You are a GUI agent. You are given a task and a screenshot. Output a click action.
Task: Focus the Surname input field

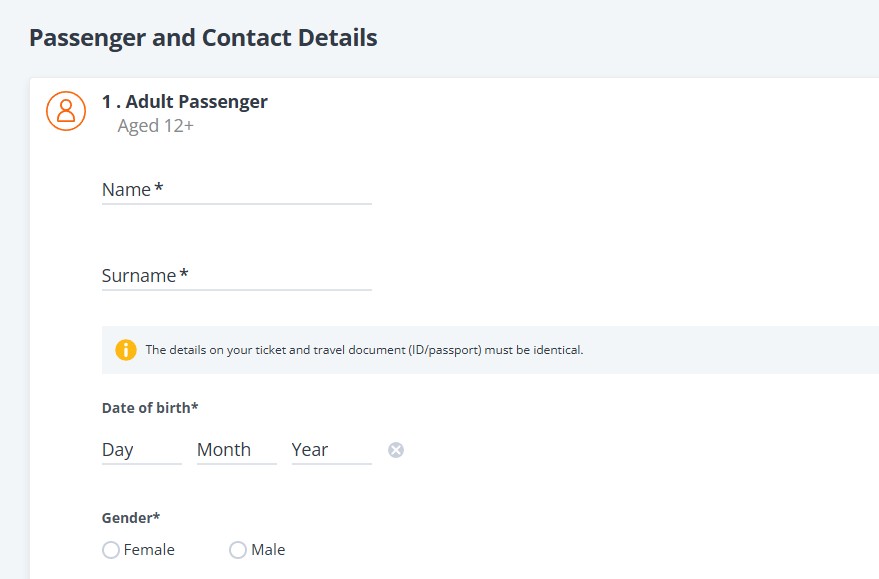[x=237, y=276]
